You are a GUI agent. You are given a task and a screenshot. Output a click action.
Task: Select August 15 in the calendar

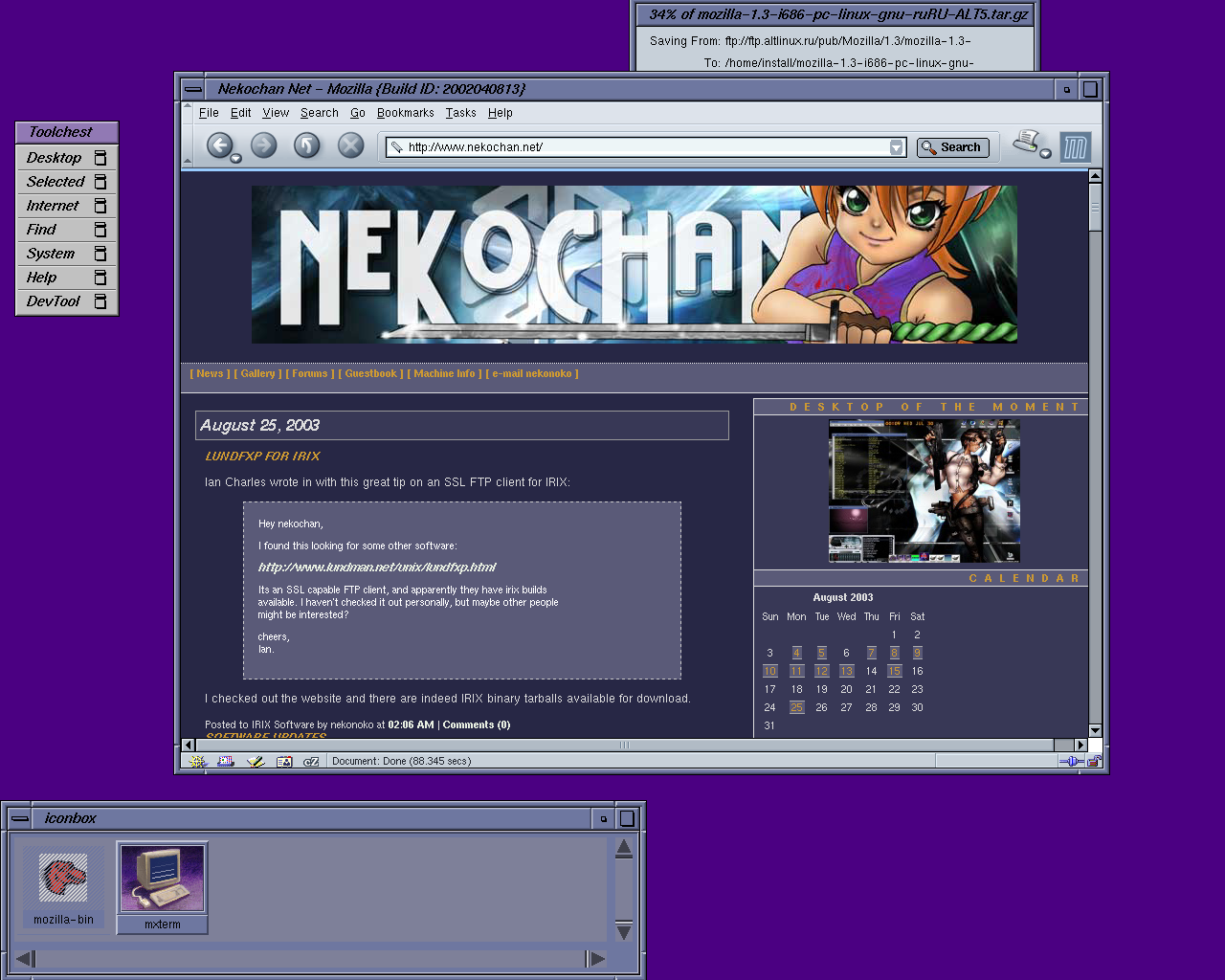[894, 672]
